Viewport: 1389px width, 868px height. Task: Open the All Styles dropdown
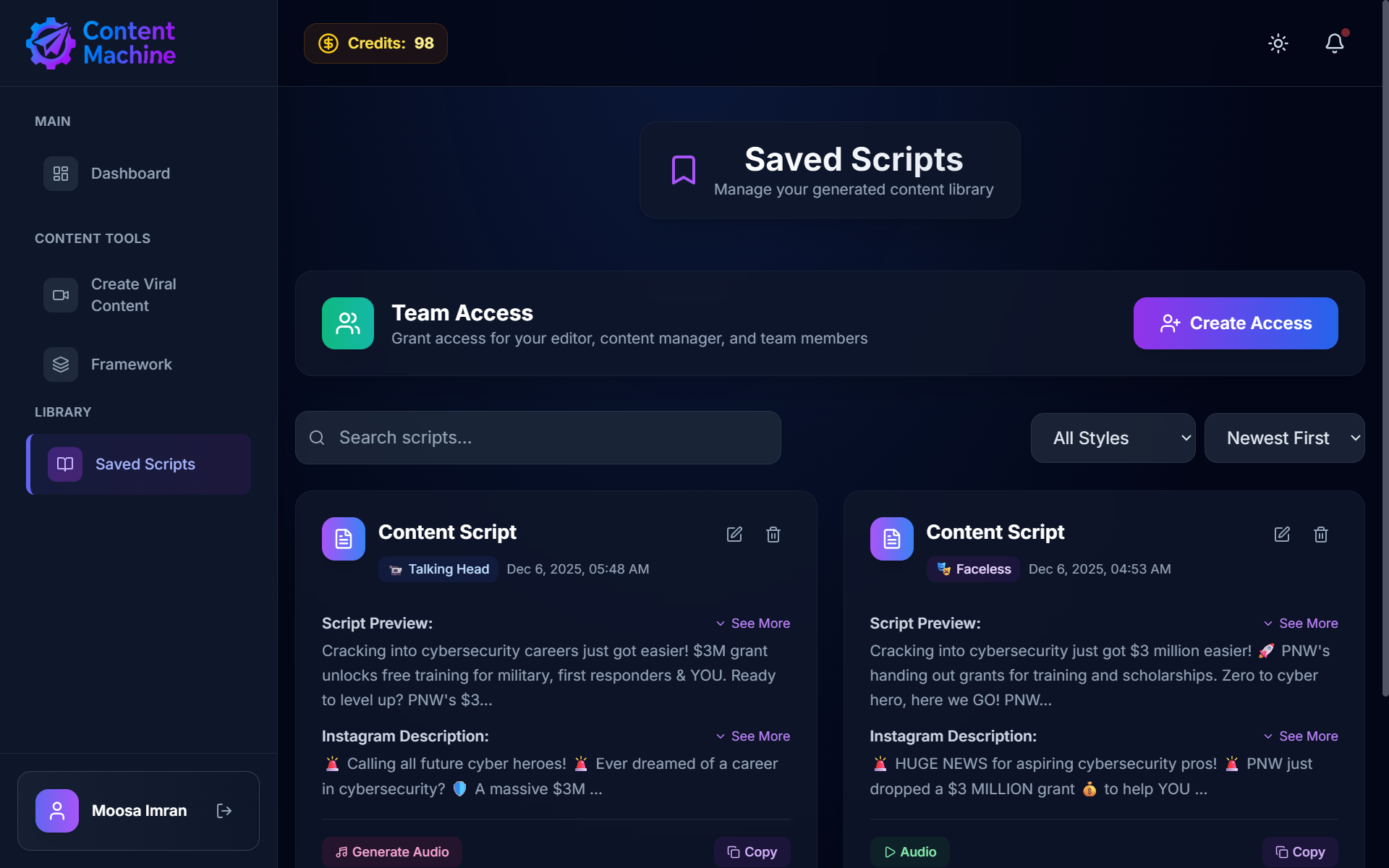tap(1113, 438)
